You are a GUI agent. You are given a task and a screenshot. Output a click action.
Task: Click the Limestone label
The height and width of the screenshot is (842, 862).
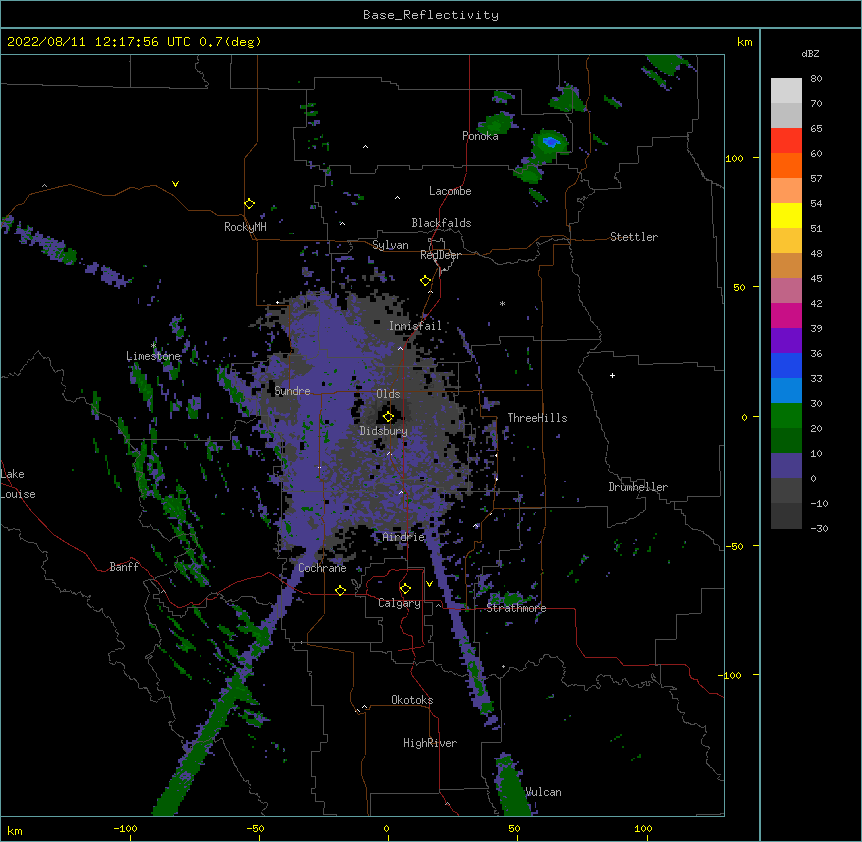pyautogui.click(x=153, y=356)
